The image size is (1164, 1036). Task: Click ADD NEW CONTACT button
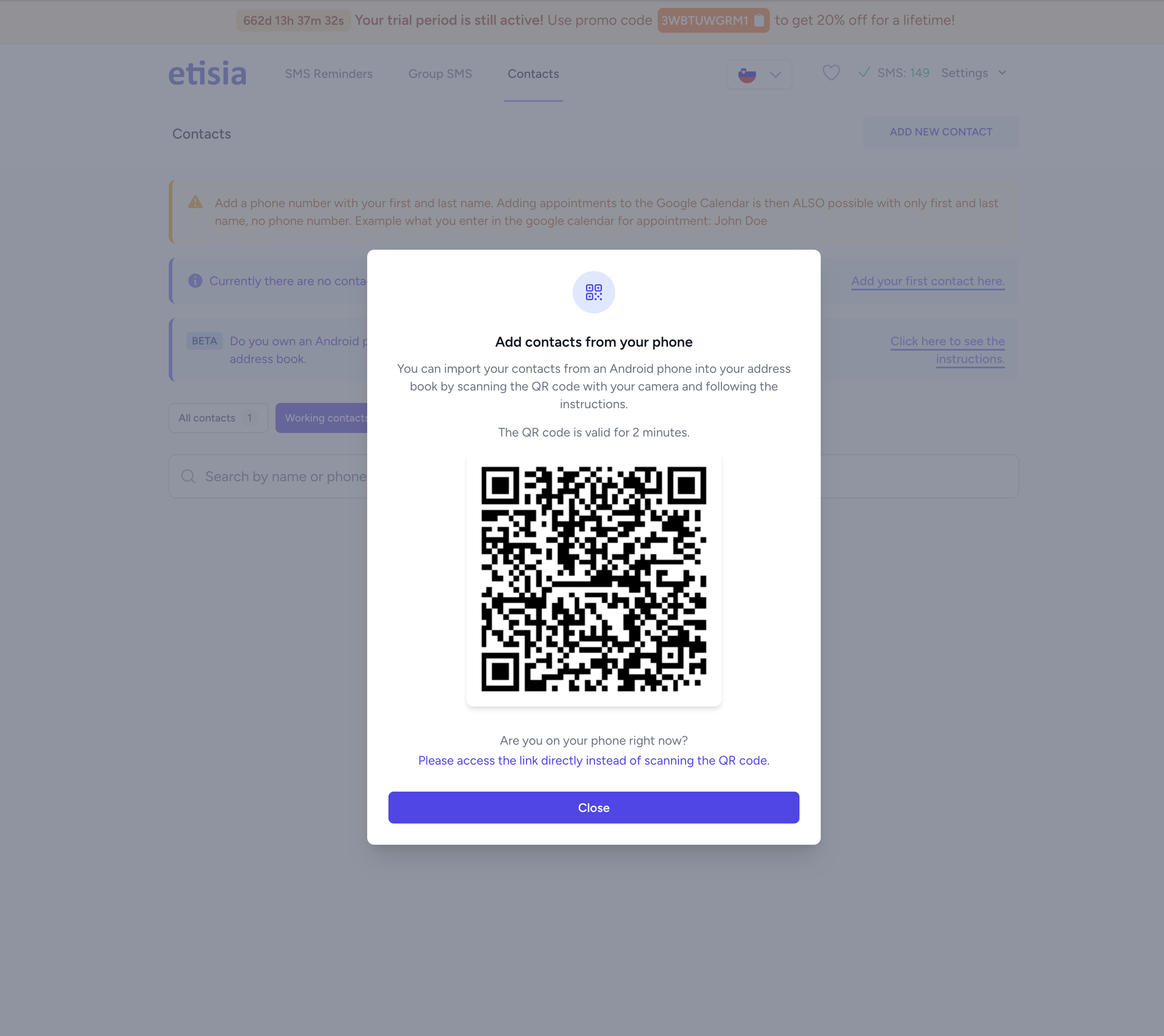941,132
